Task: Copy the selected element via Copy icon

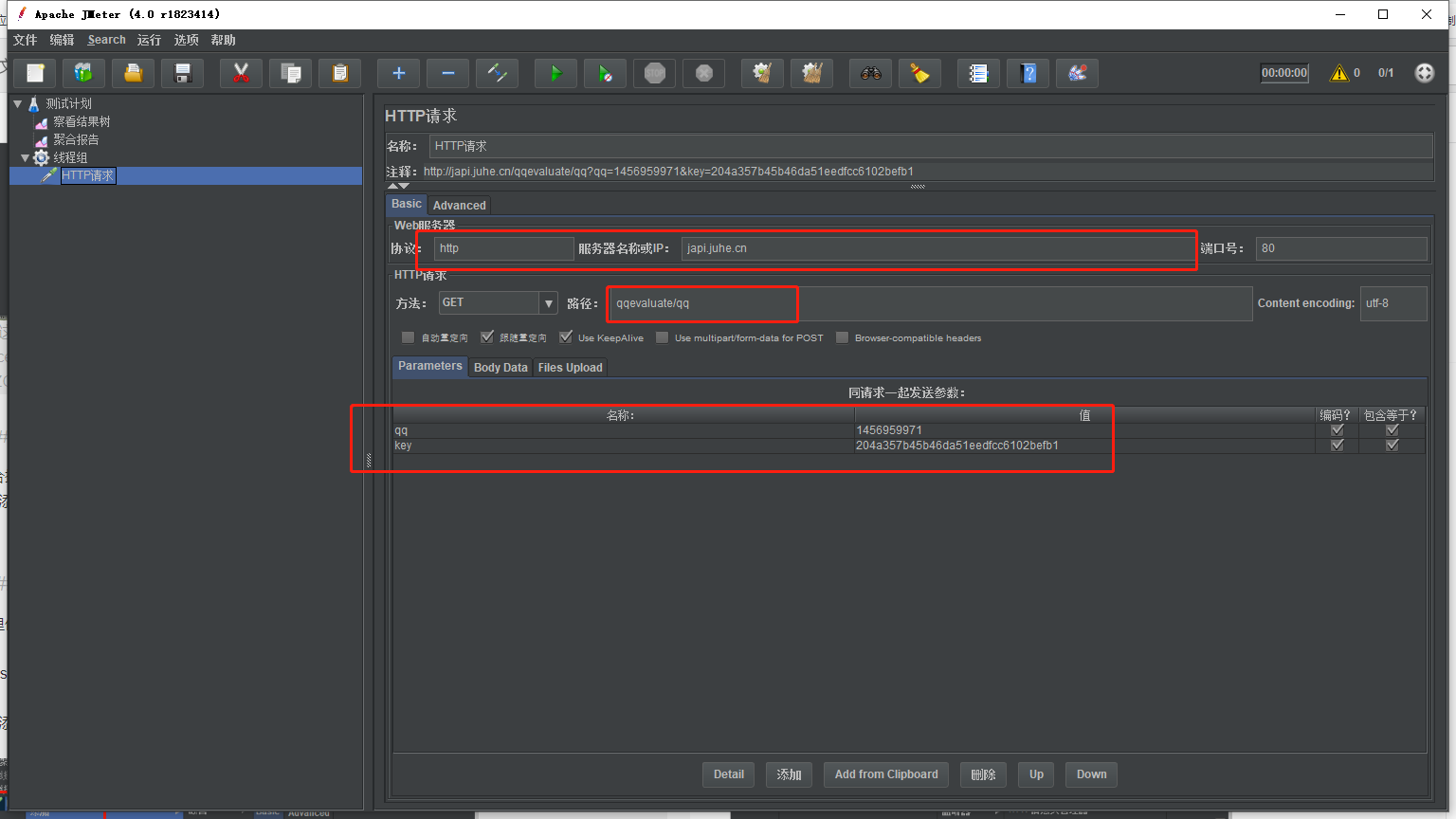Action: click(x=291, y=73)
